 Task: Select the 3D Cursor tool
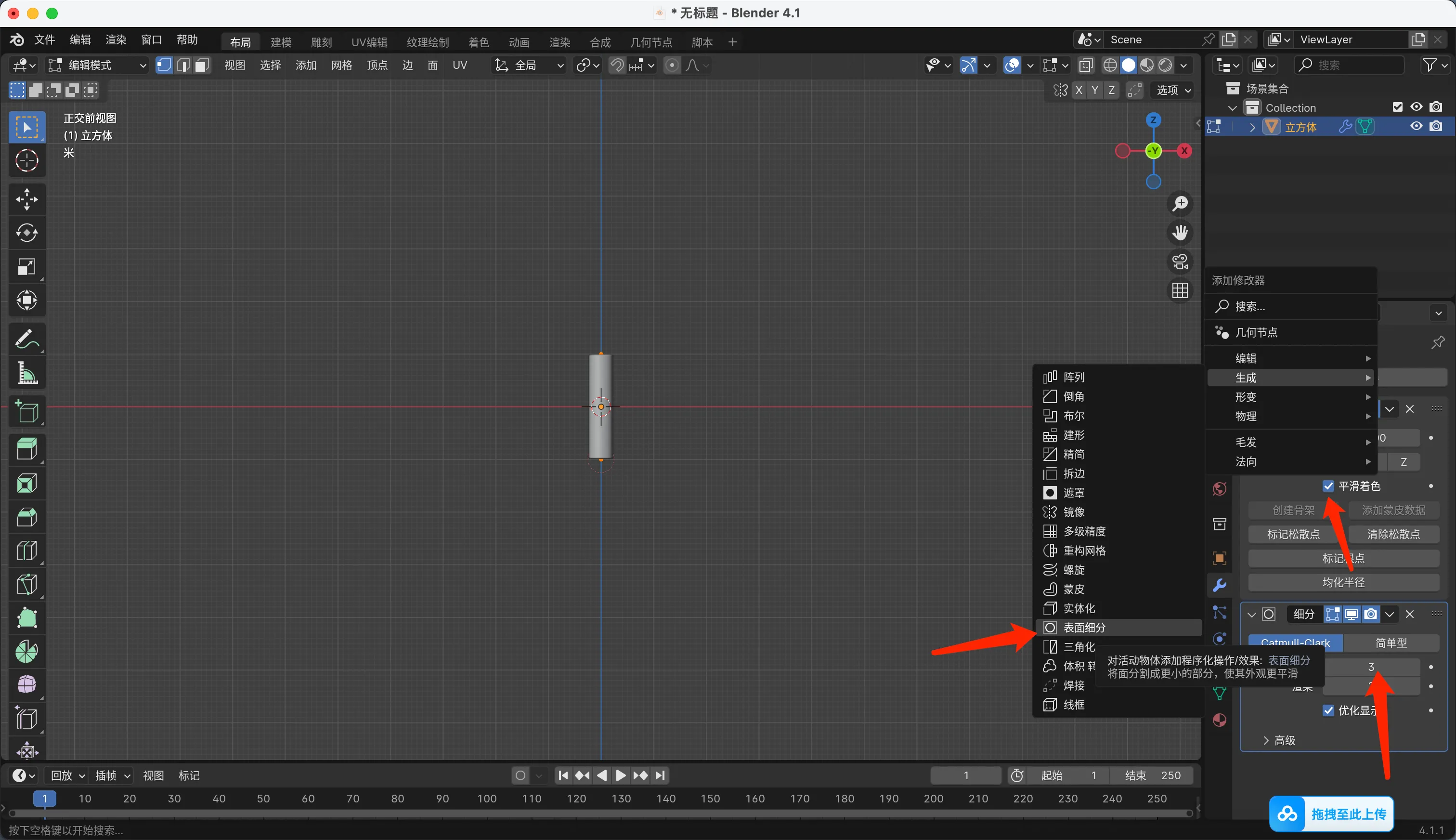26,160
